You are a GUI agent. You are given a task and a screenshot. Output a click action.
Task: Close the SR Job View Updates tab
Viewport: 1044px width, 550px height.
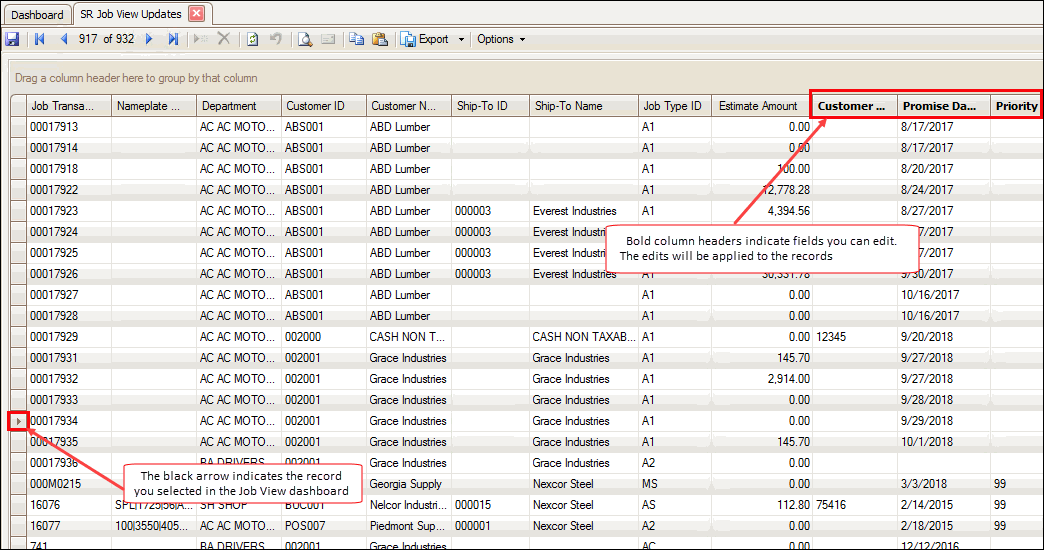(x=196, y=14)
